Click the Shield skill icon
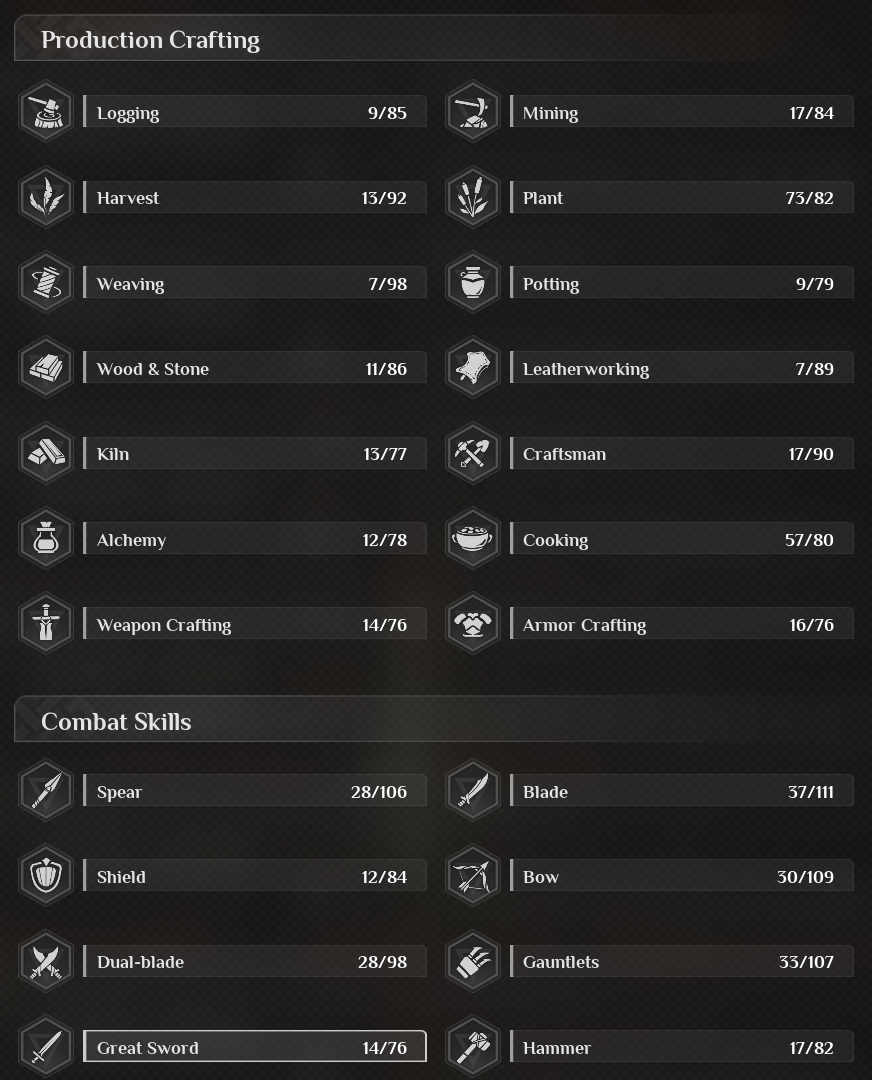The image size is (872, 1080). 46,876
